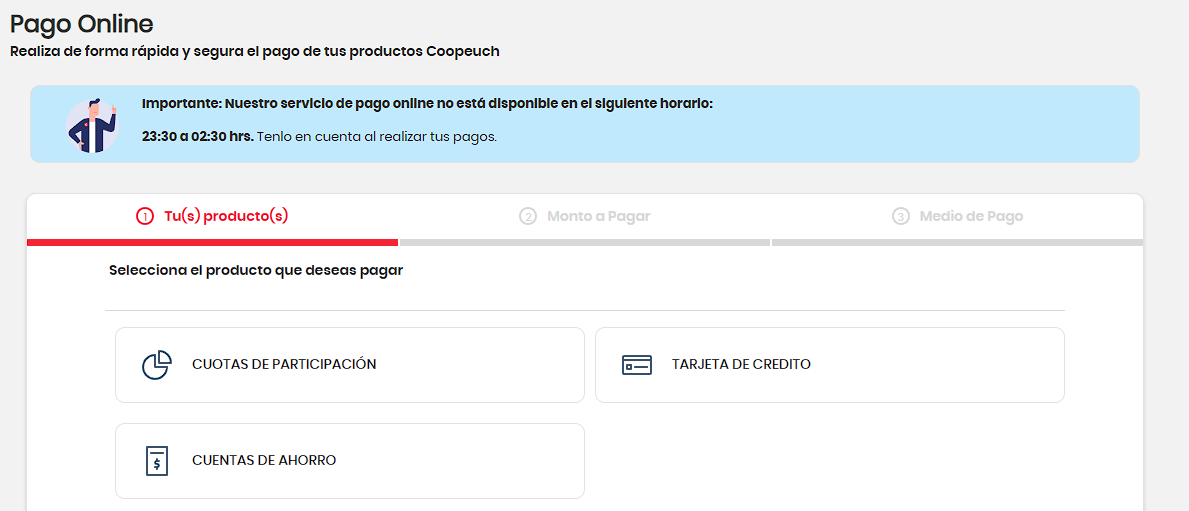Click the Importante service notice text
This screenshot has width=1189, height=511.
tap(427, 104)
